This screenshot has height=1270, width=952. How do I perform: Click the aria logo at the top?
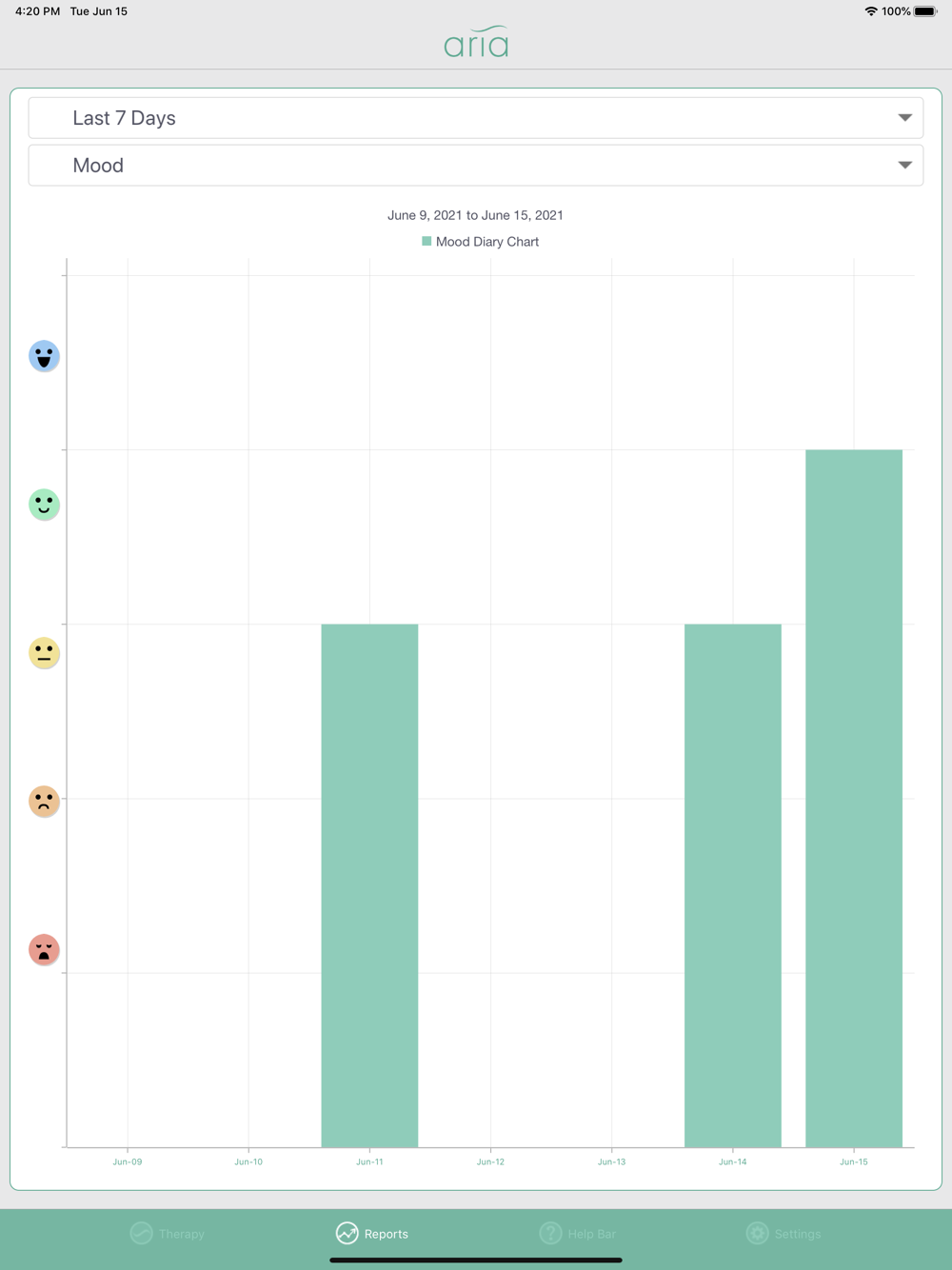point(476,42)
